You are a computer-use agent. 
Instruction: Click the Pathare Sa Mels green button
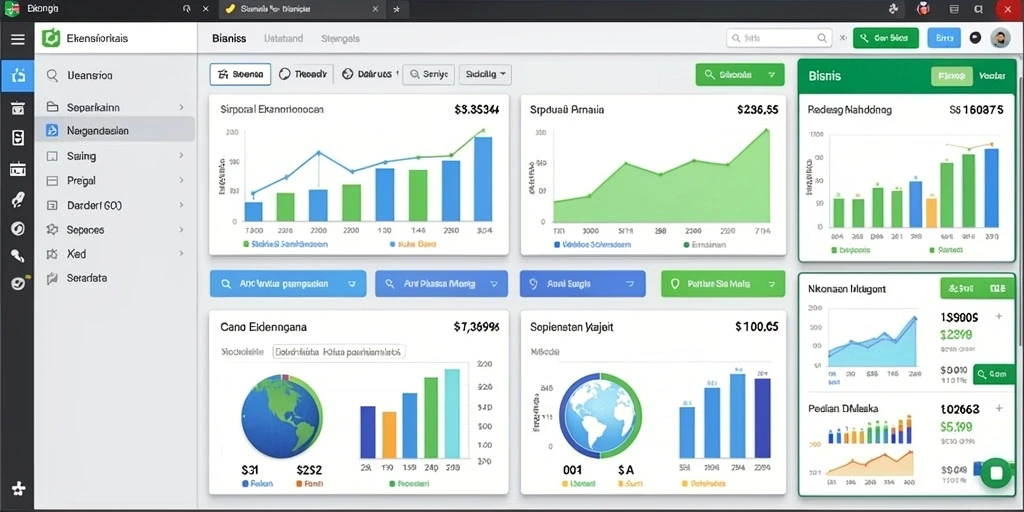(x=723, y=284)
